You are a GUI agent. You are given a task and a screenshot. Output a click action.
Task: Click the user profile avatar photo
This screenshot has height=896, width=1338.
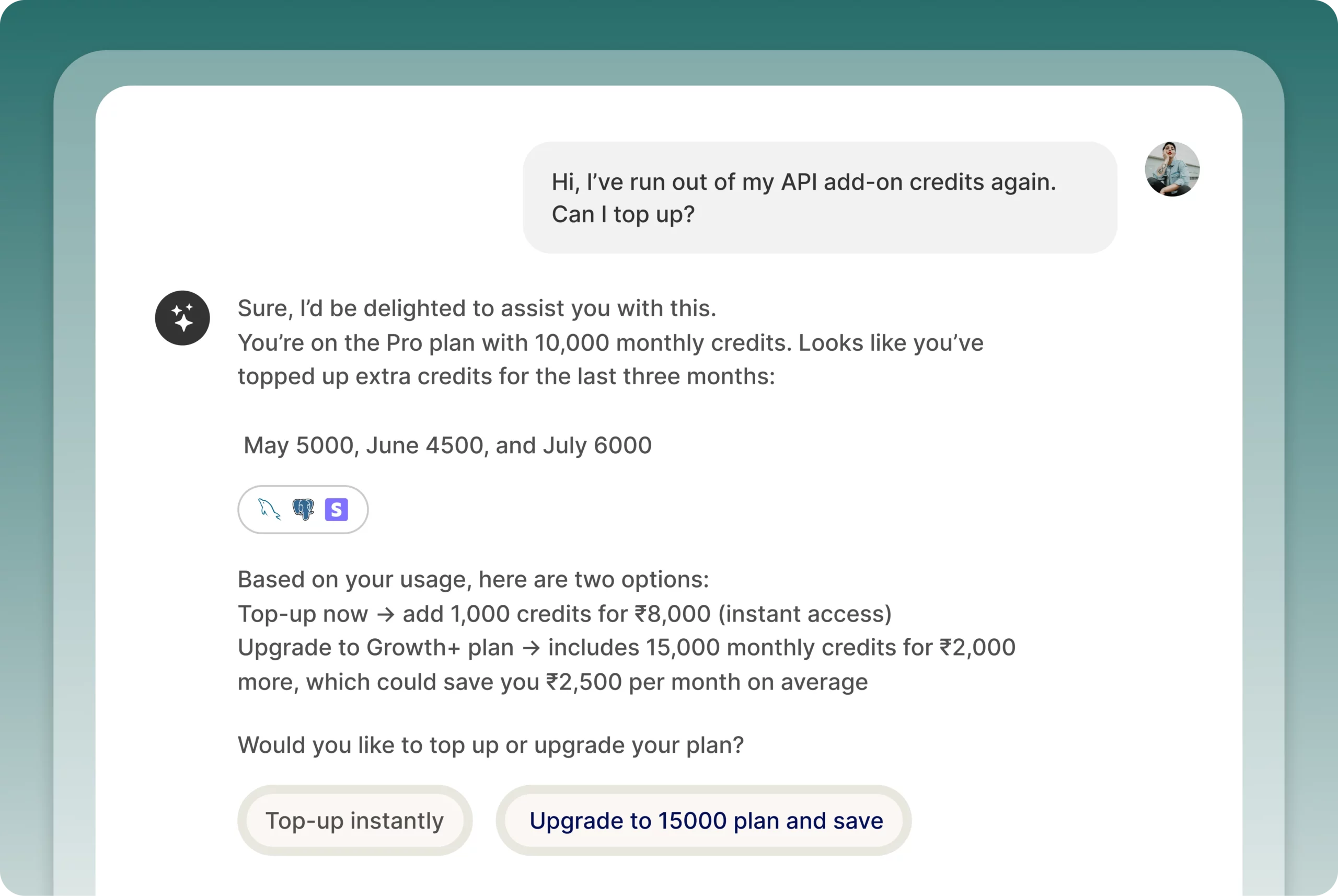tap(1172, 169)
